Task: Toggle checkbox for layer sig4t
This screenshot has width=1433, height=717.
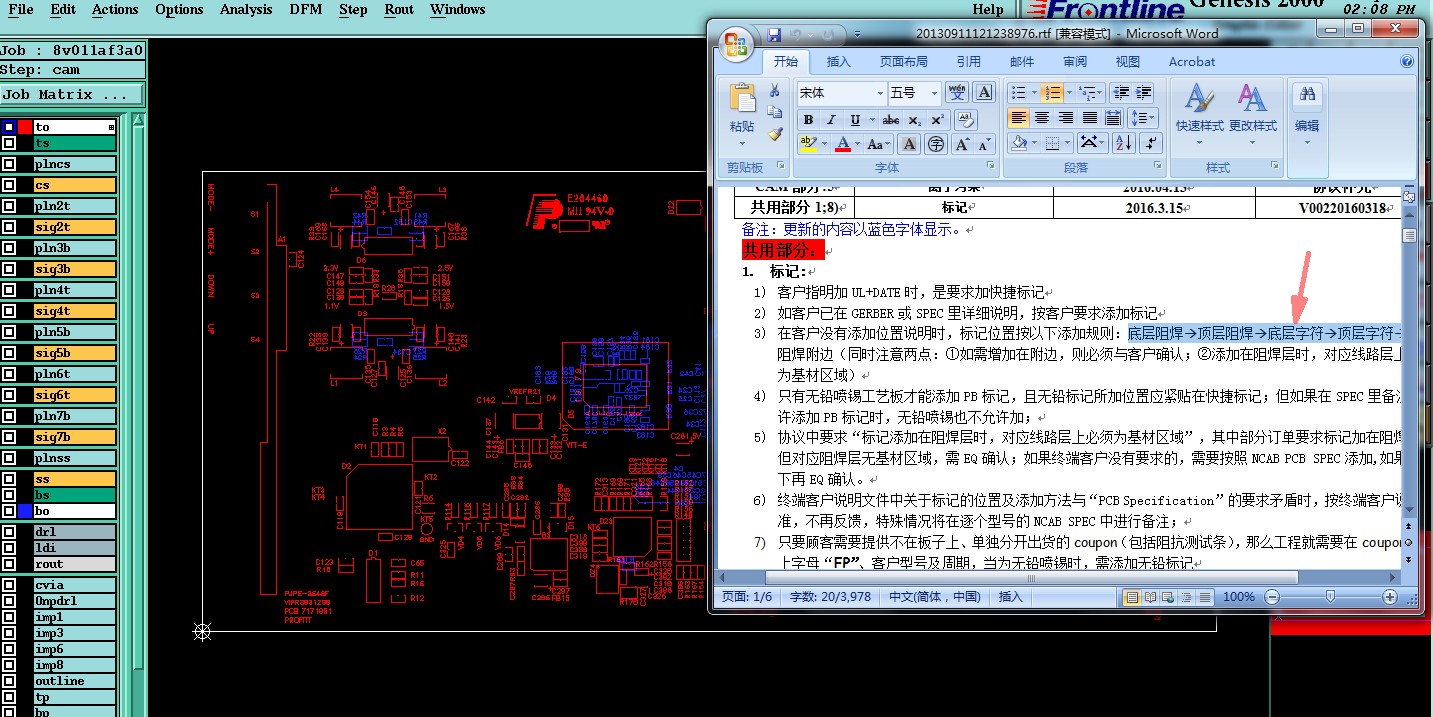Action: (9, 311)
